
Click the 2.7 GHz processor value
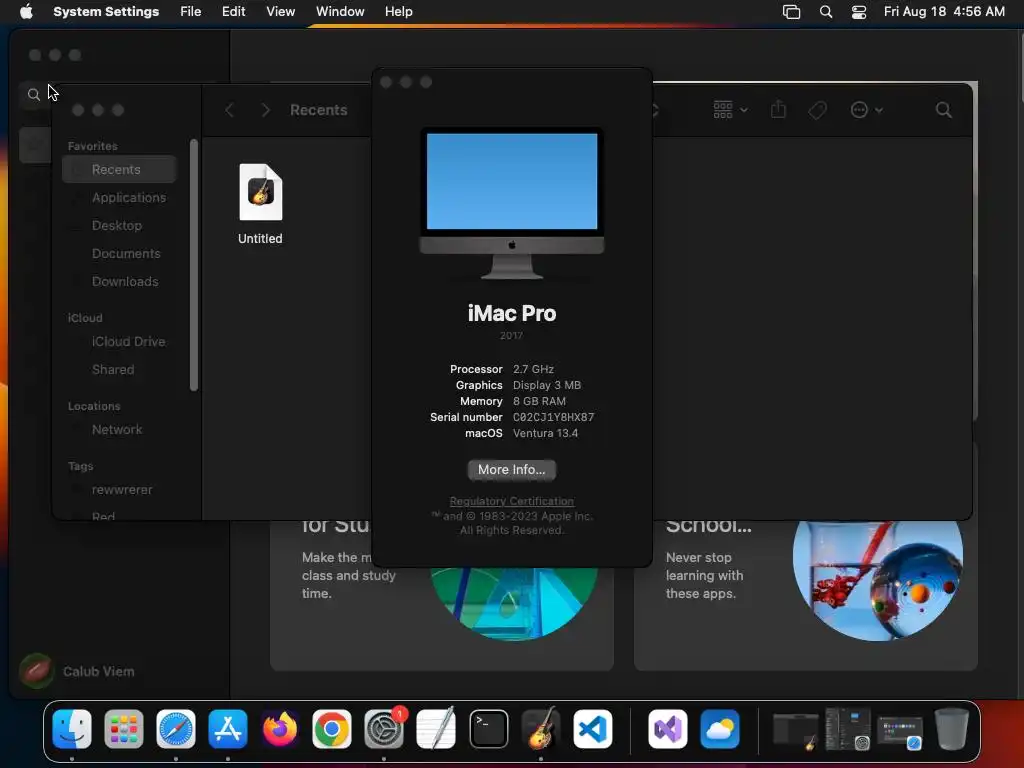tap(533, 369)
